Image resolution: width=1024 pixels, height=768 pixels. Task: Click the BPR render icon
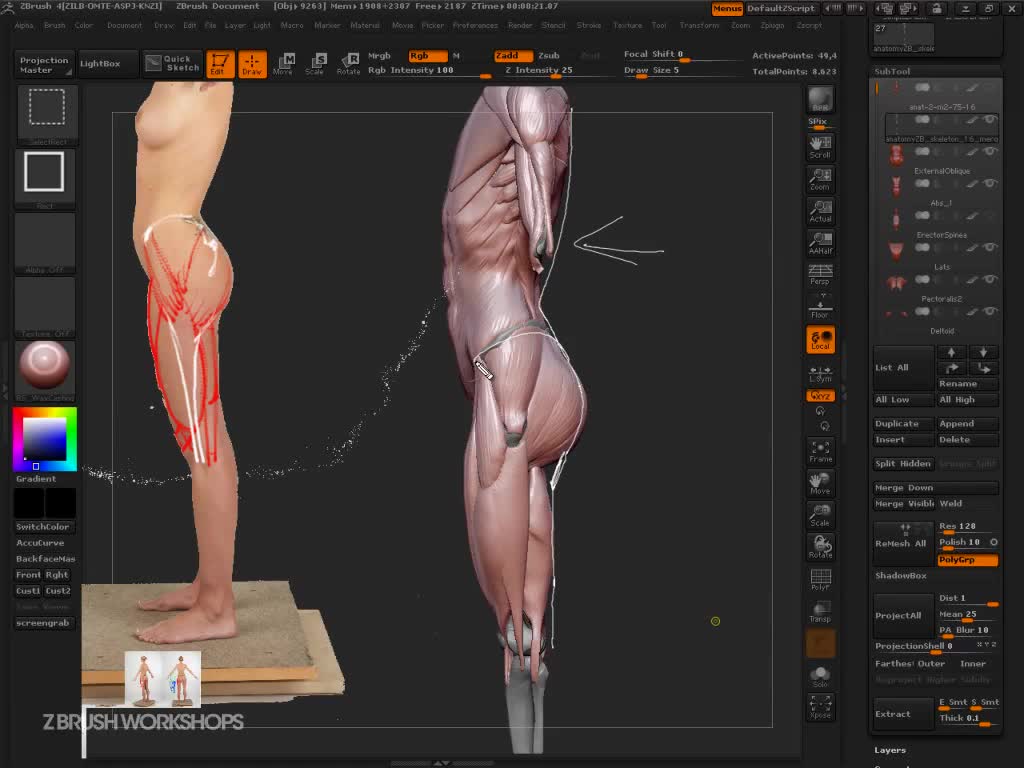(820, 100)
